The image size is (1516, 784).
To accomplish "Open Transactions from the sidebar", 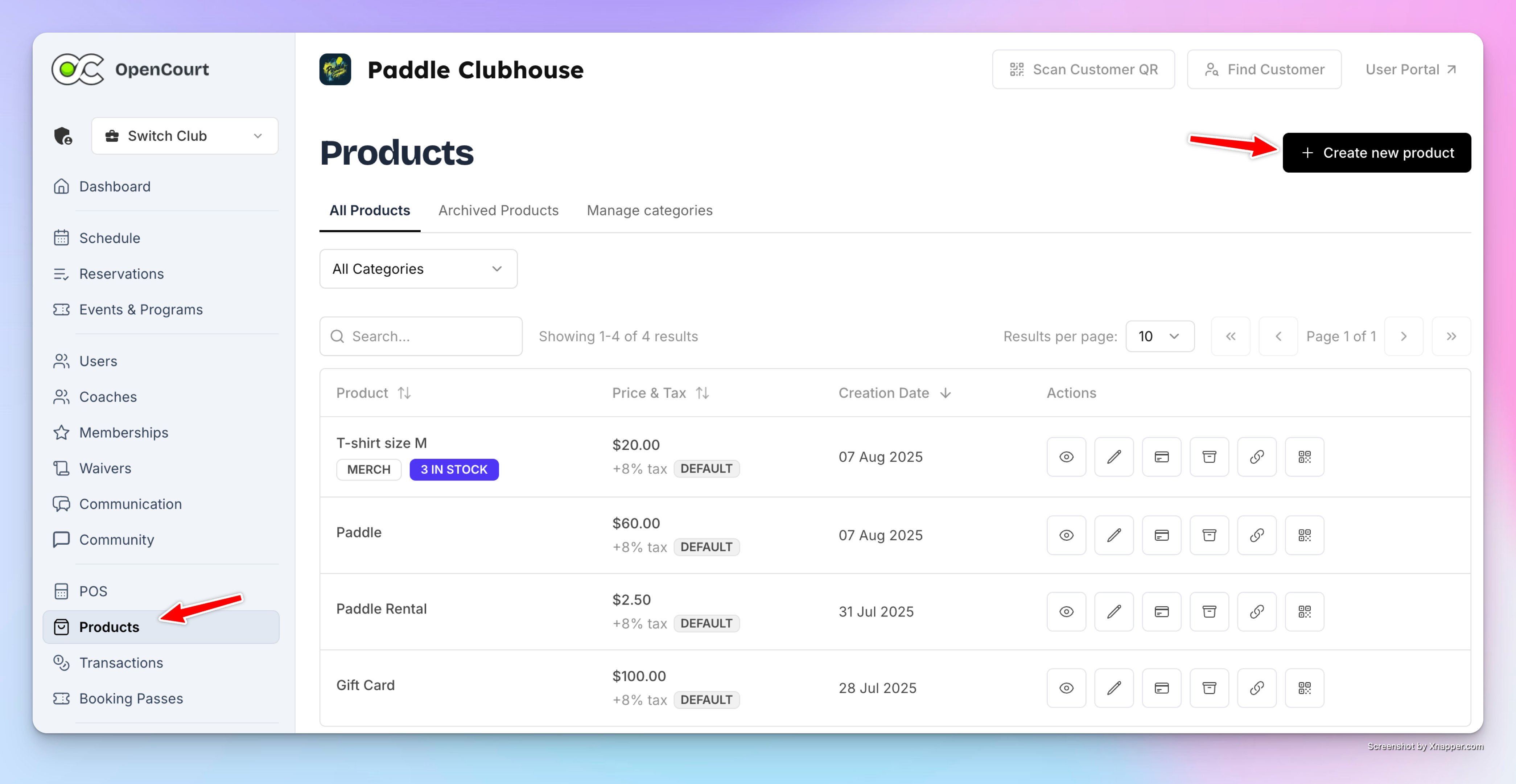I will click(x=161, y=663).
